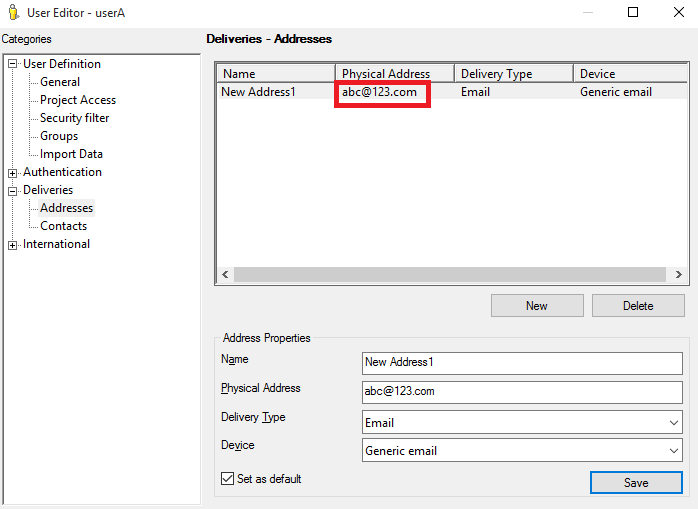Click the New button

coord(537,306)
